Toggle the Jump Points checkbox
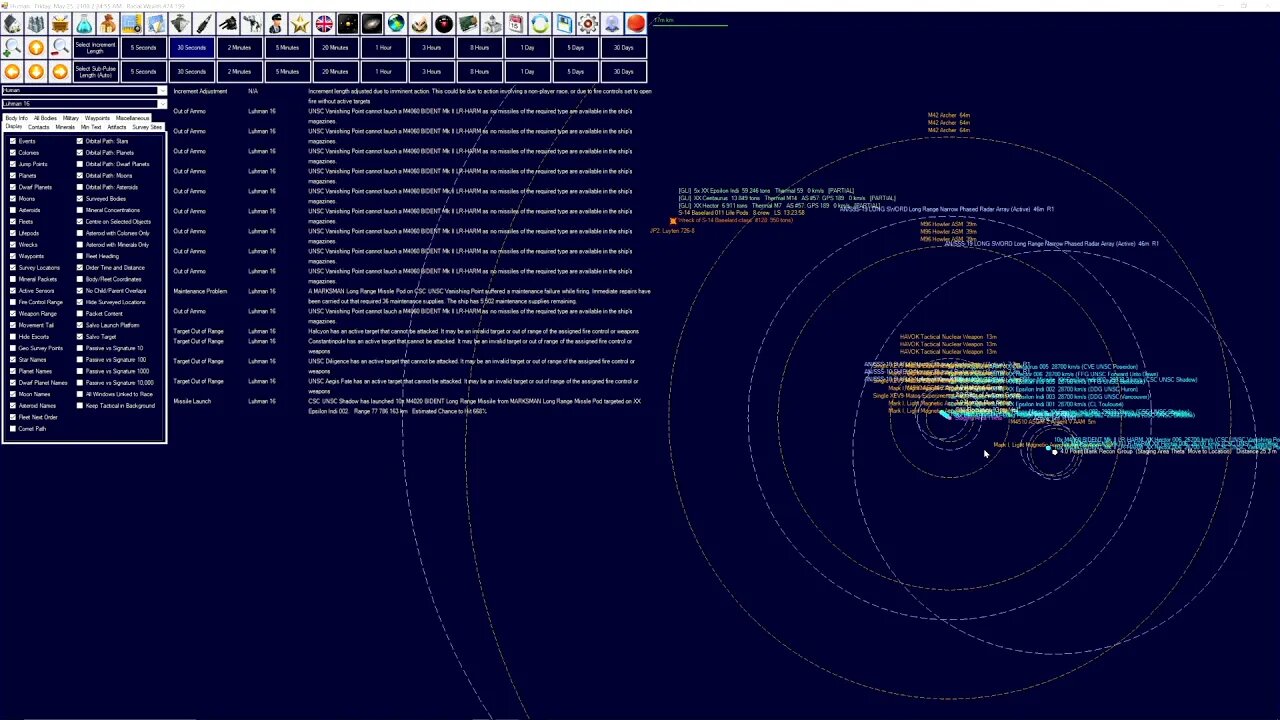 coord(13,164)
